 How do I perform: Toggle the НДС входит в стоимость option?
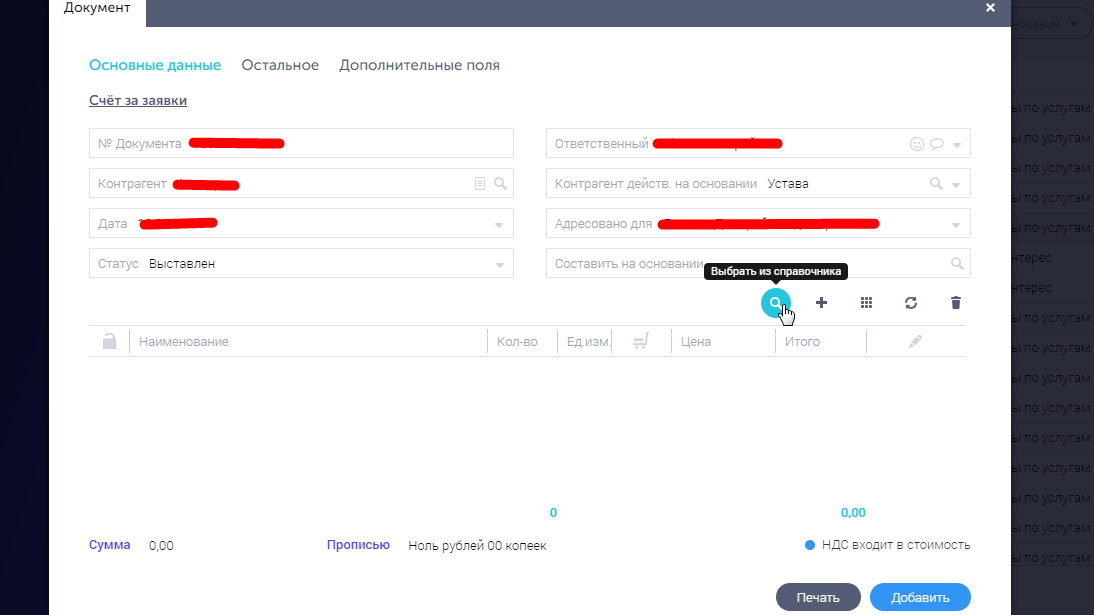pos(811,545)
